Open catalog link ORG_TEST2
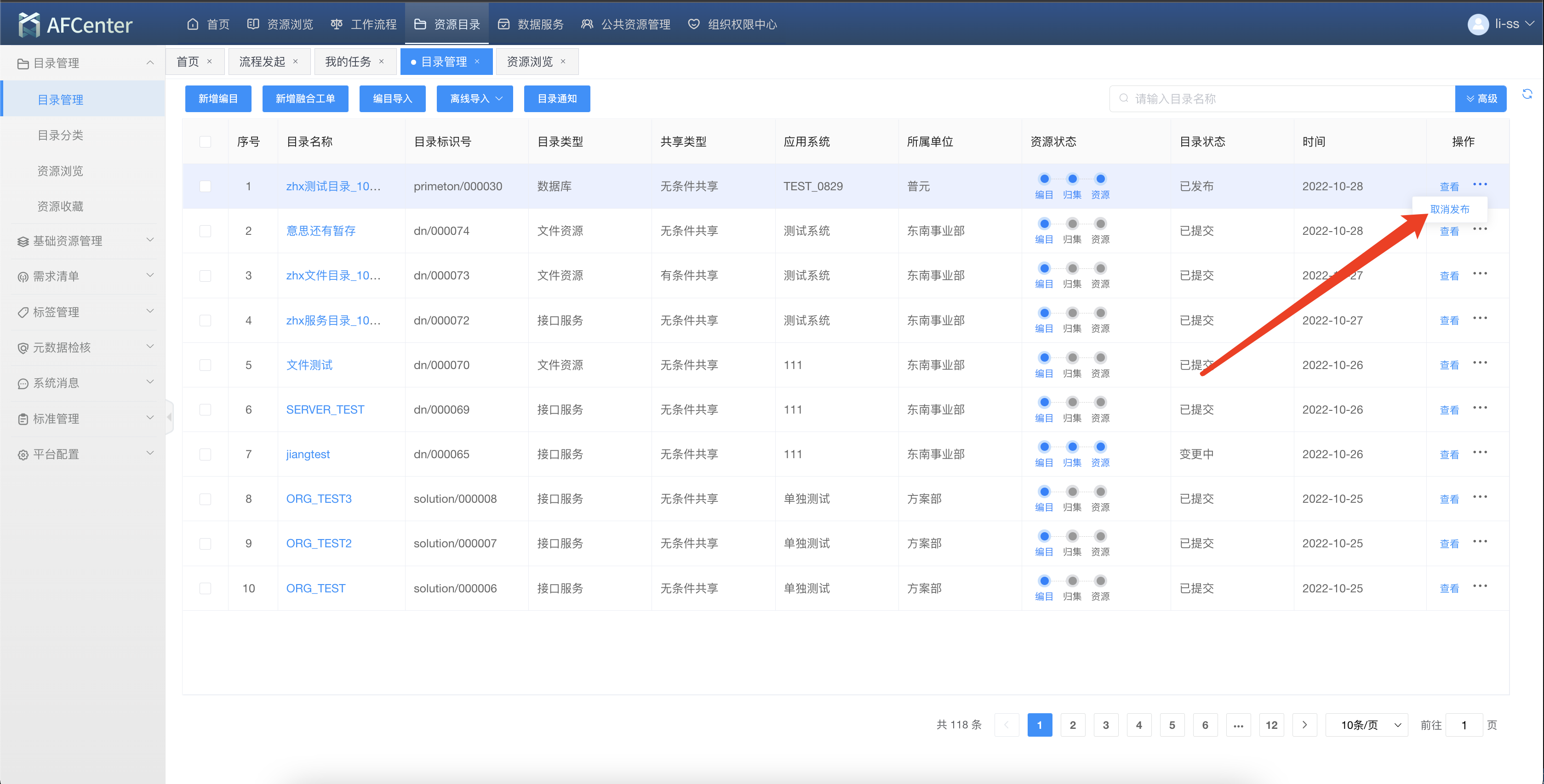Viewport: 1544px width, 784px height. tap(319, 543)
